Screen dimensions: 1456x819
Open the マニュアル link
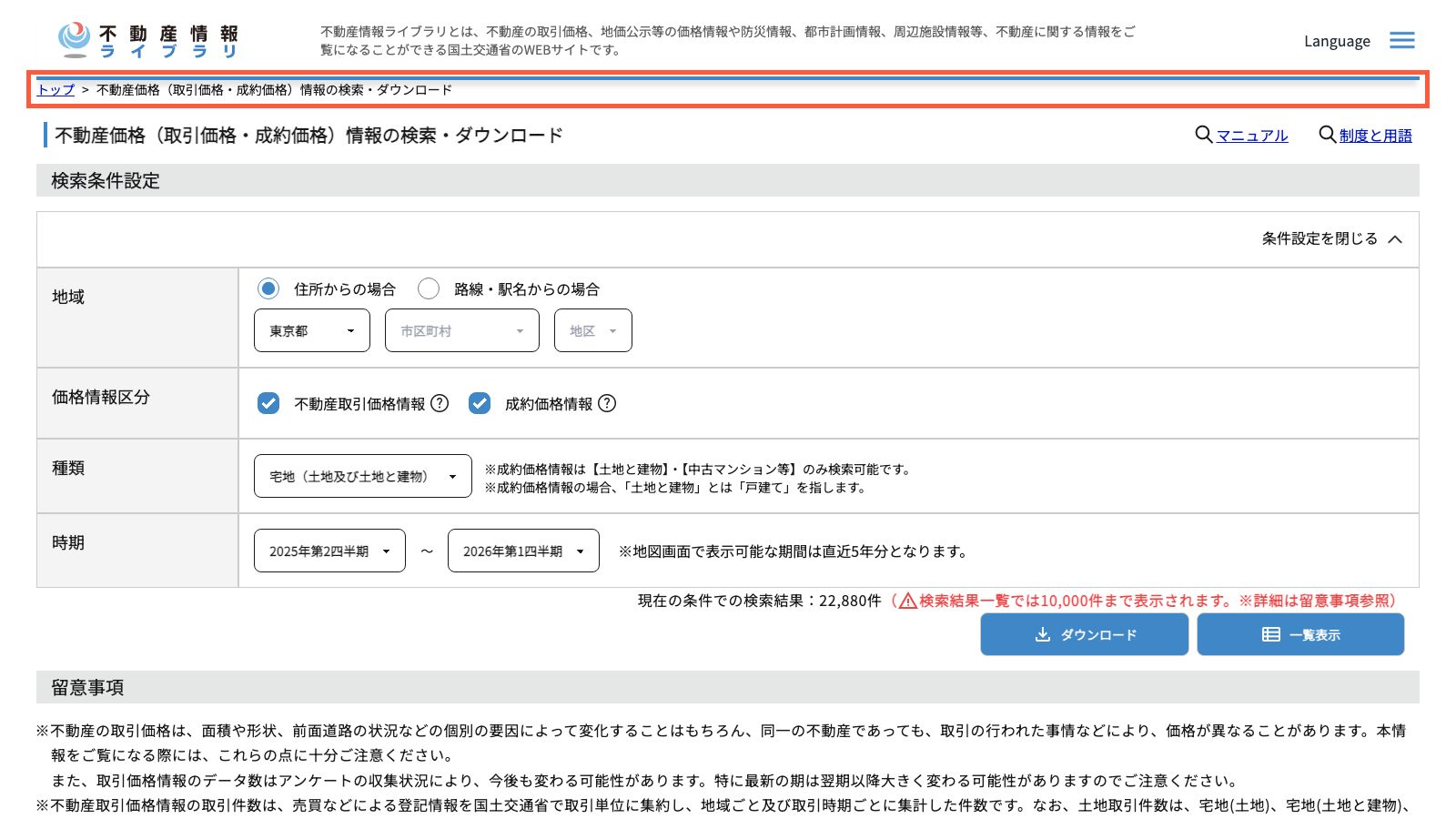(x=1252, y=136)
